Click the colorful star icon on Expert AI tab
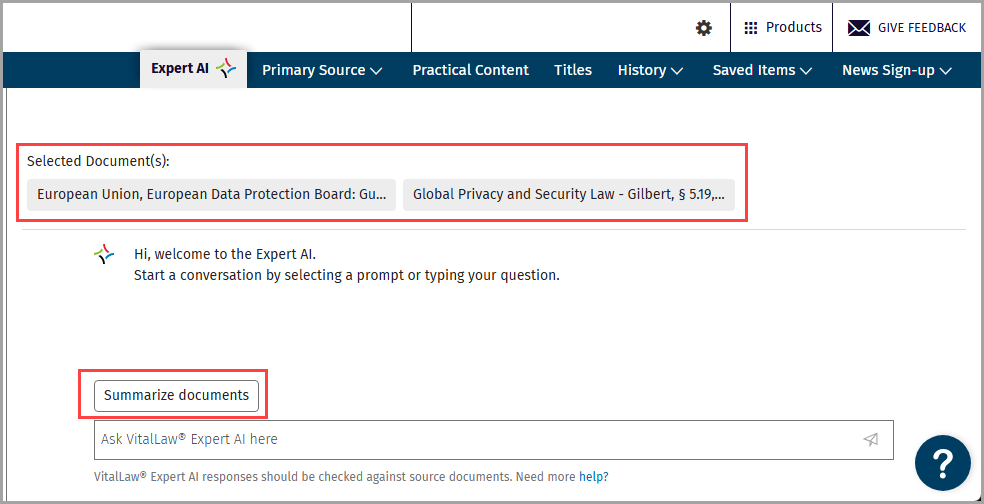The height and width of the screenshot is (504, 984). pos(226,68)
